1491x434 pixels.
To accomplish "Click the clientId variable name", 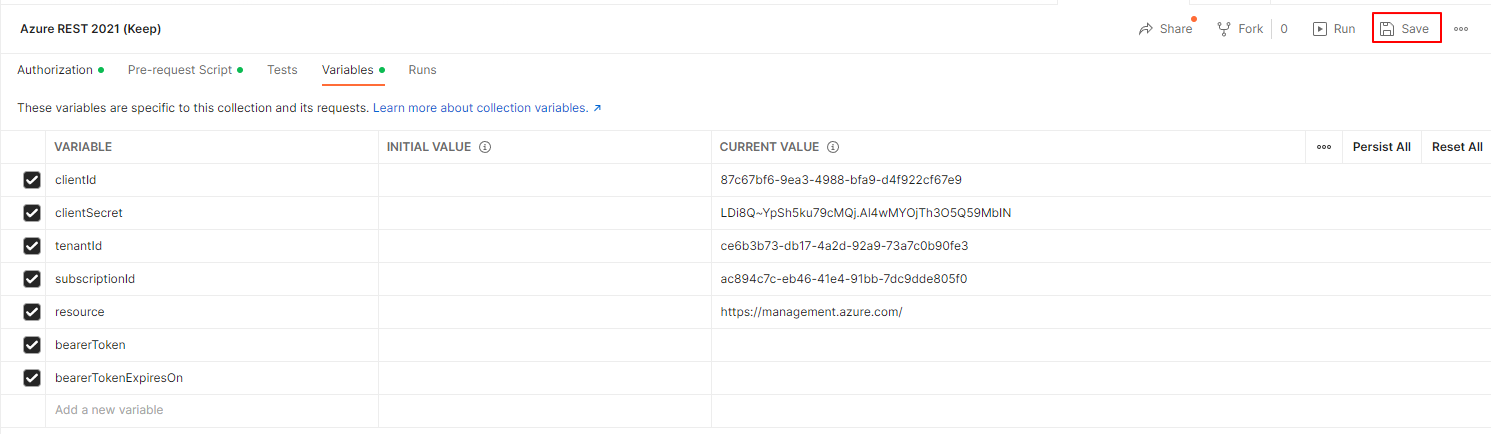I will click(75, 180).
